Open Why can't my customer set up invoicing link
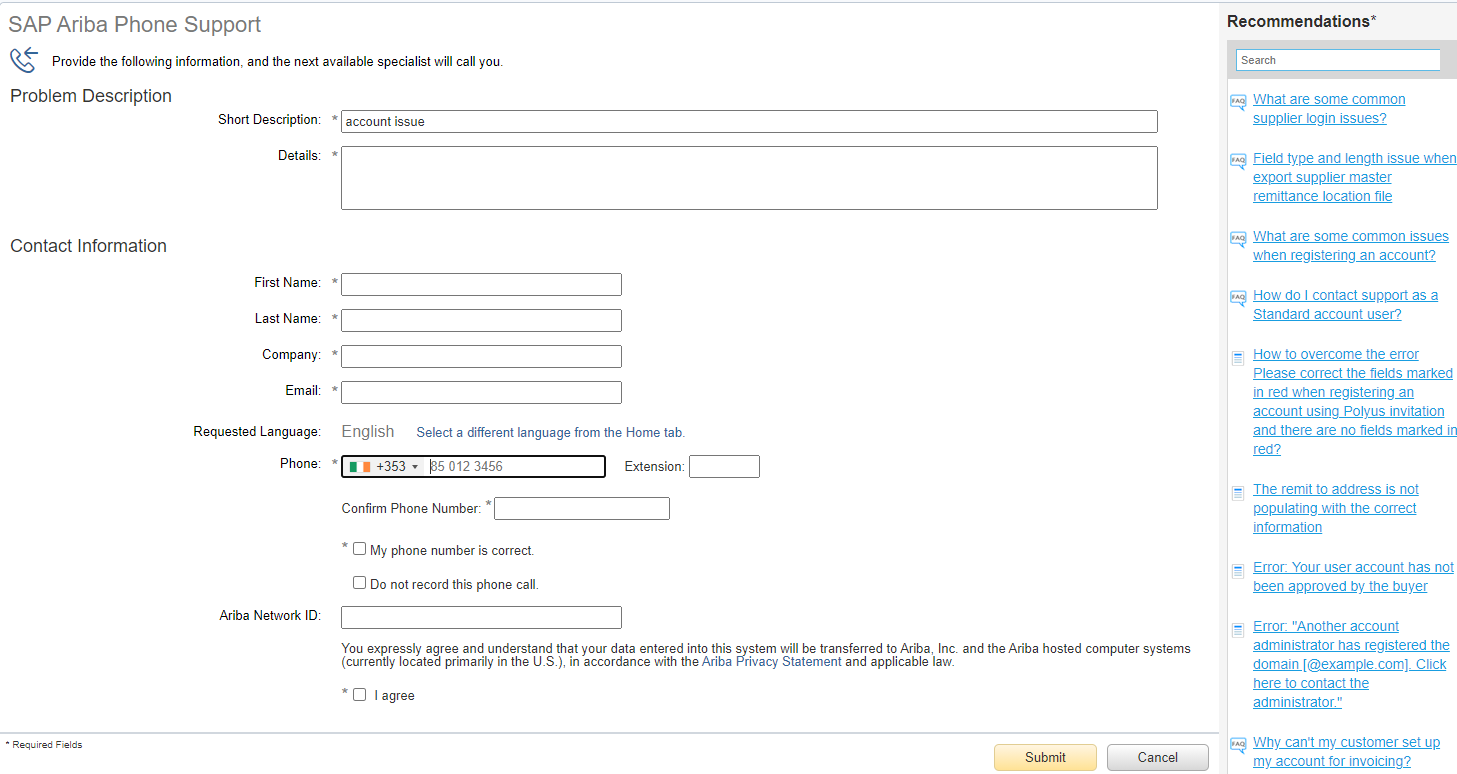The width and height of the screenshot is (1457, 774). pyautogui.click(x=1345, y=752)
